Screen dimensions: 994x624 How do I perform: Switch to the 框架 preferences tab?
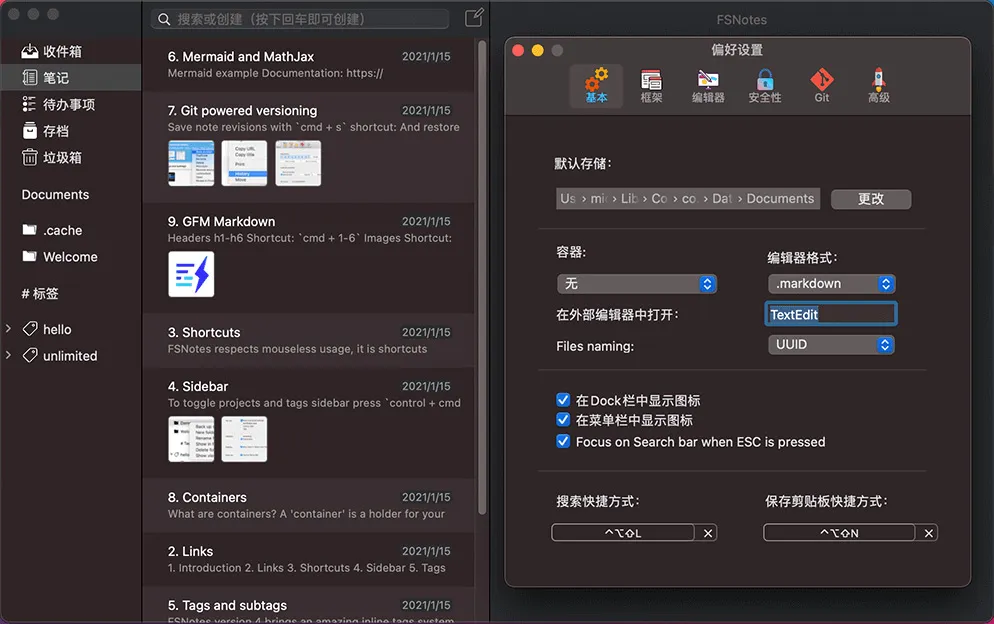point(651,86)
